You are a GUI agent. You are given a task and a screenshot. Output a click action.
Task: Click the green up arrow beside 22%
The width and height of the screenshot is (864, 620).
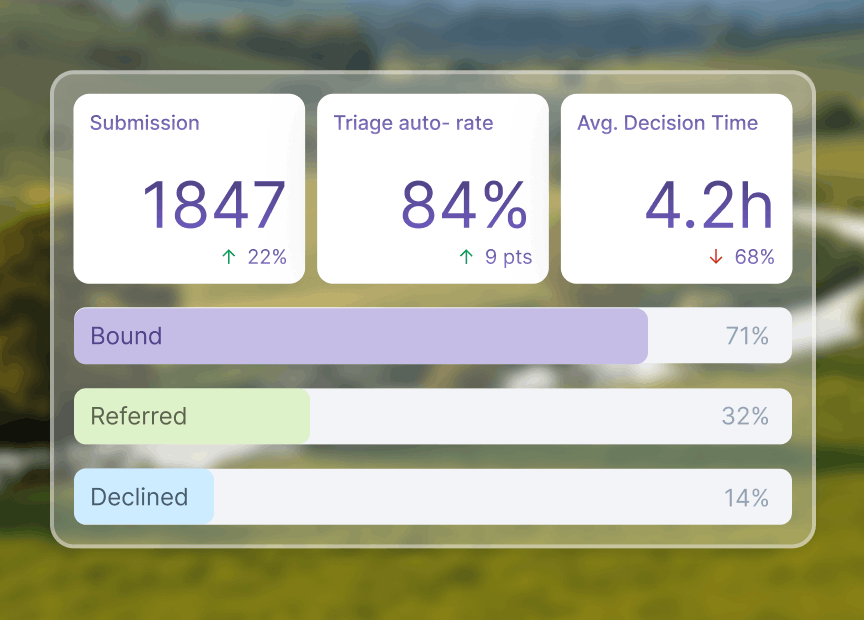click(x=229, y=256)
